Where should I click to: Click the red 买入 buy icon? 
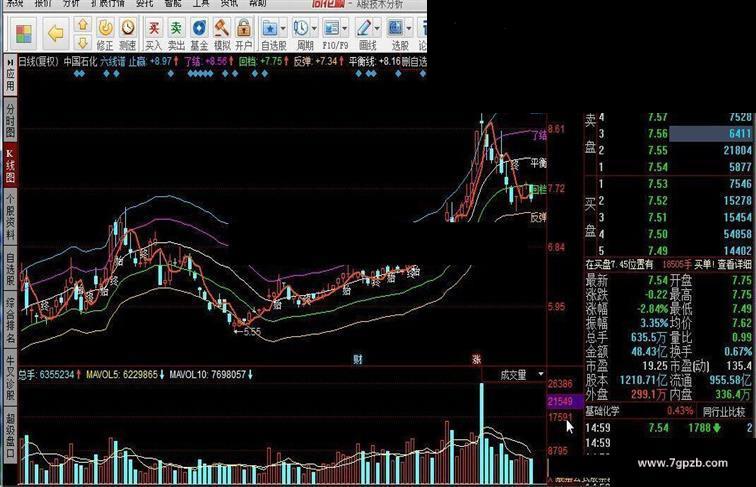pos(154,28)
